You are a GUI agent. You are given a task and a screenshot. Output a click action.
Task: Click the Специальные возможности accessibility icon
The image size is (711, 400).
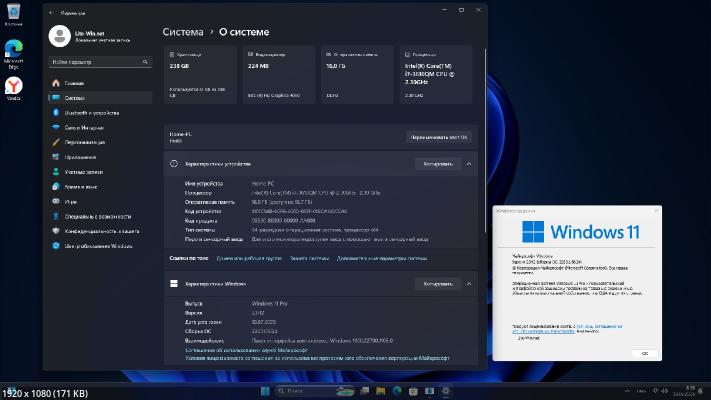click(x=56, y=216)
